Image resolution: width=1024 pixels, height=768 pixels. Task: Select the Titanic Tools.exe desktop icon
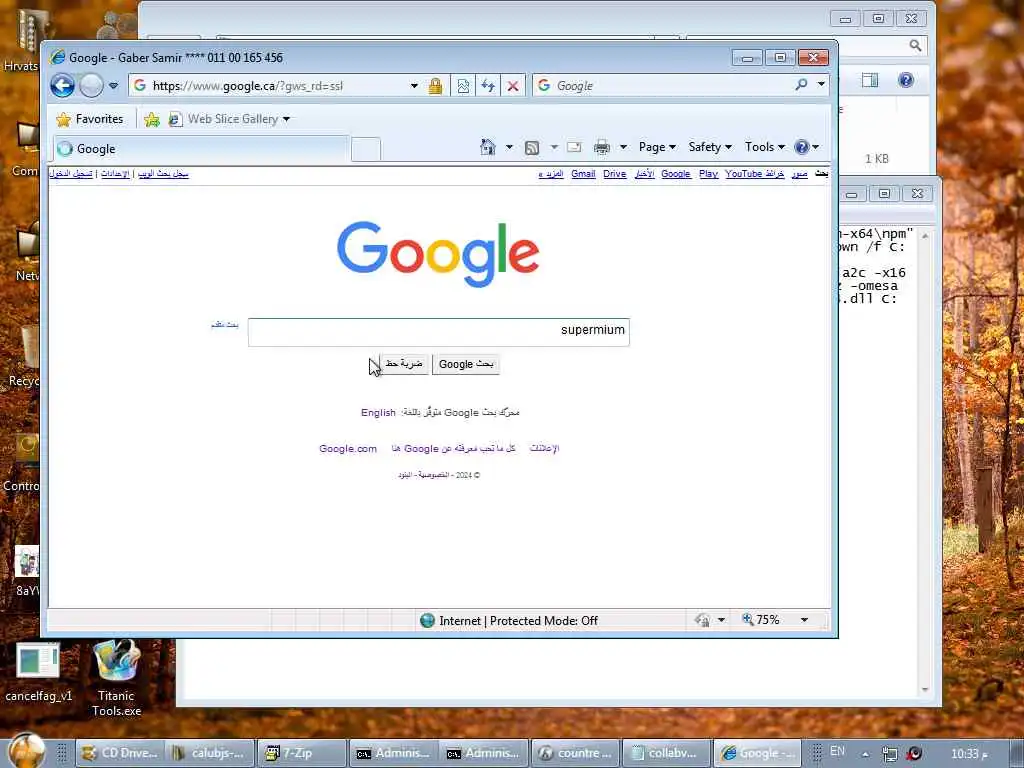[x=116, y=677]
